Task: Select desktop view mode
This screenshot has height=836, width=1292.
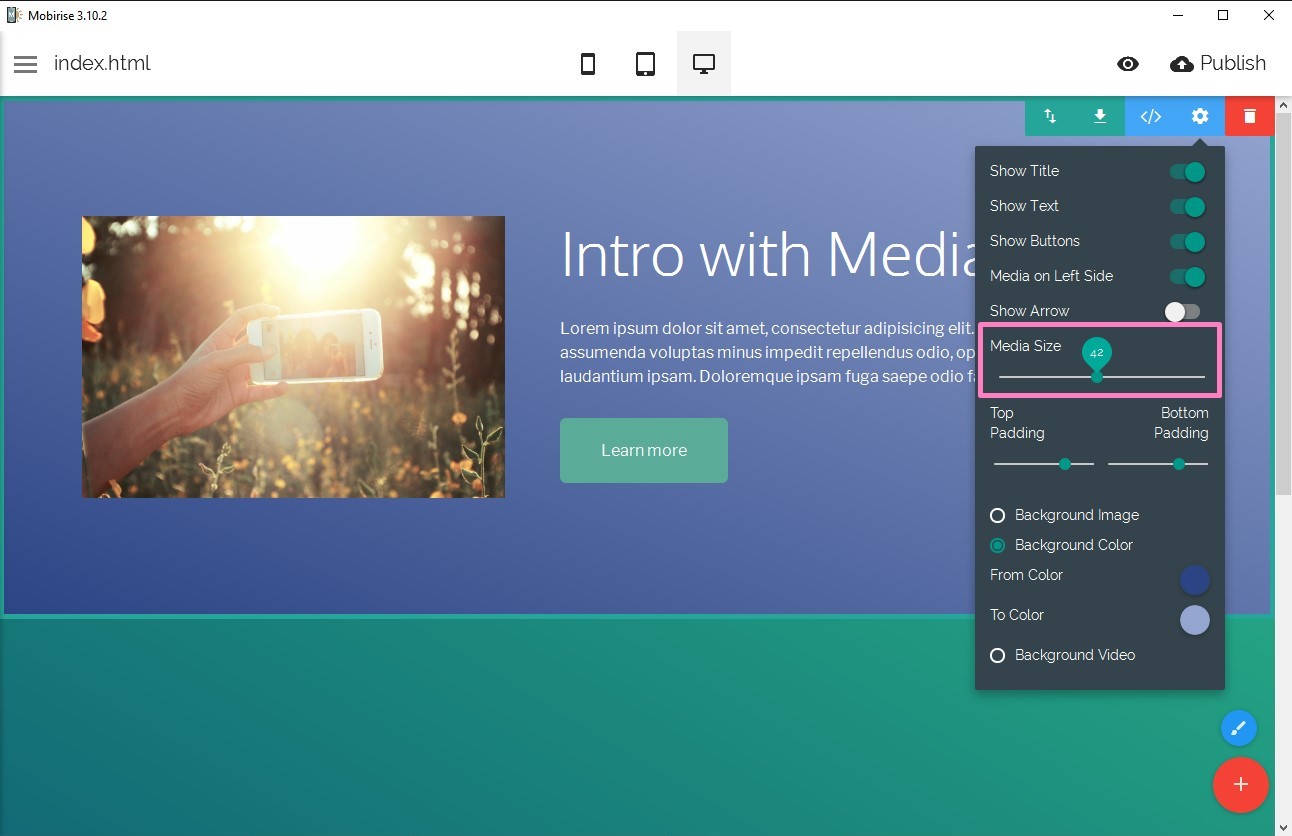Action: [x=704, y=64]
